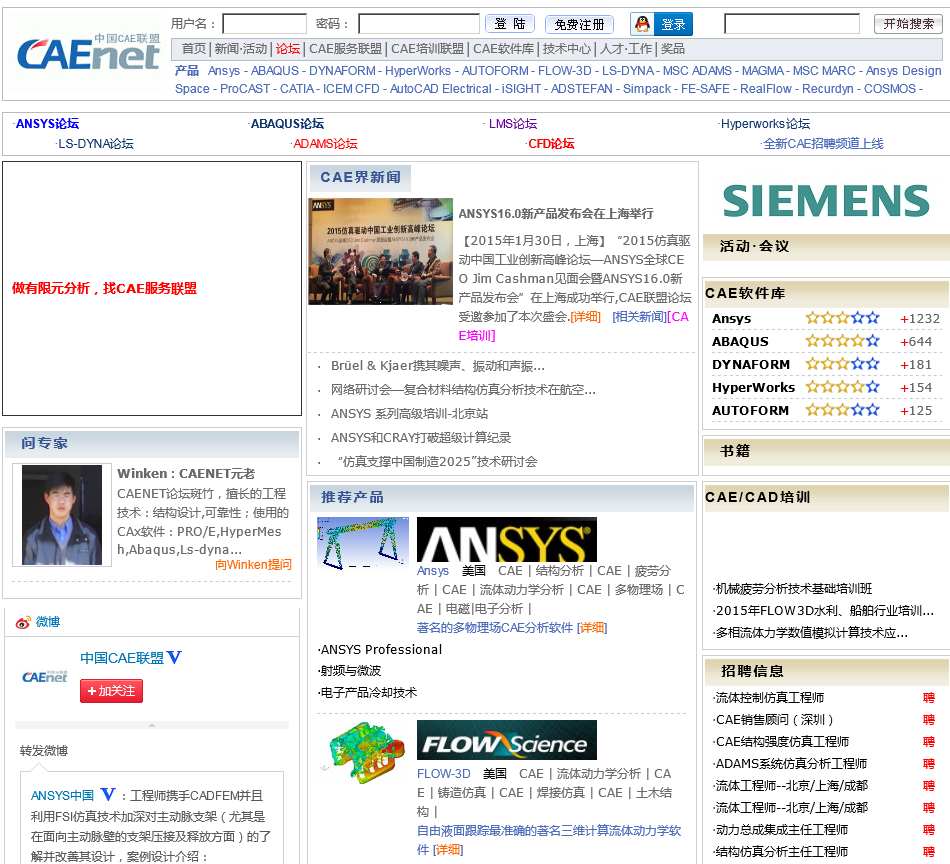Open the CFD论坛 forum link
Screen dimensions: 950x864
[x=551, y=144]
